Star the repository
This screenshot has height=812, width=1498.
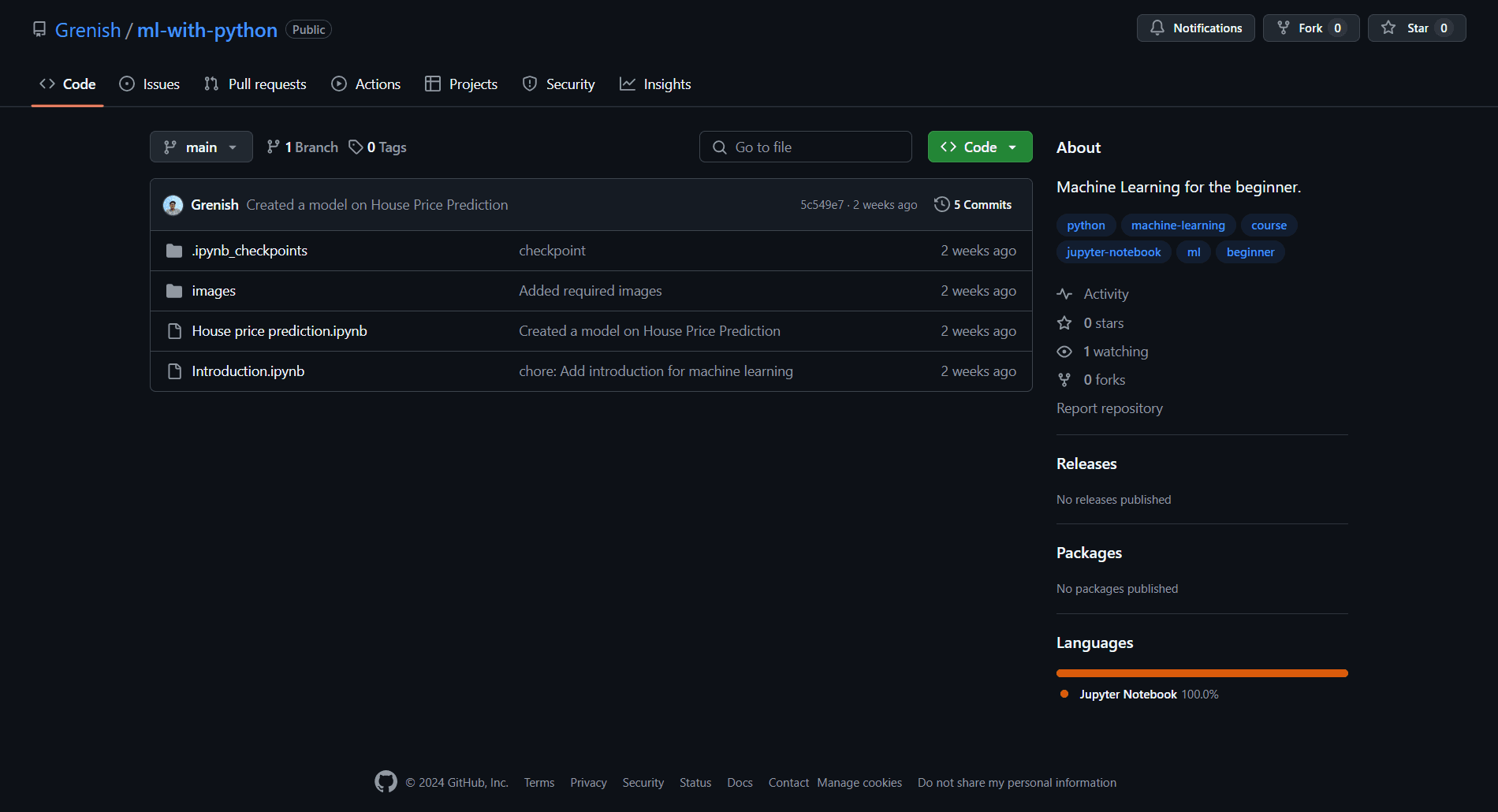tap(1416, 28)
